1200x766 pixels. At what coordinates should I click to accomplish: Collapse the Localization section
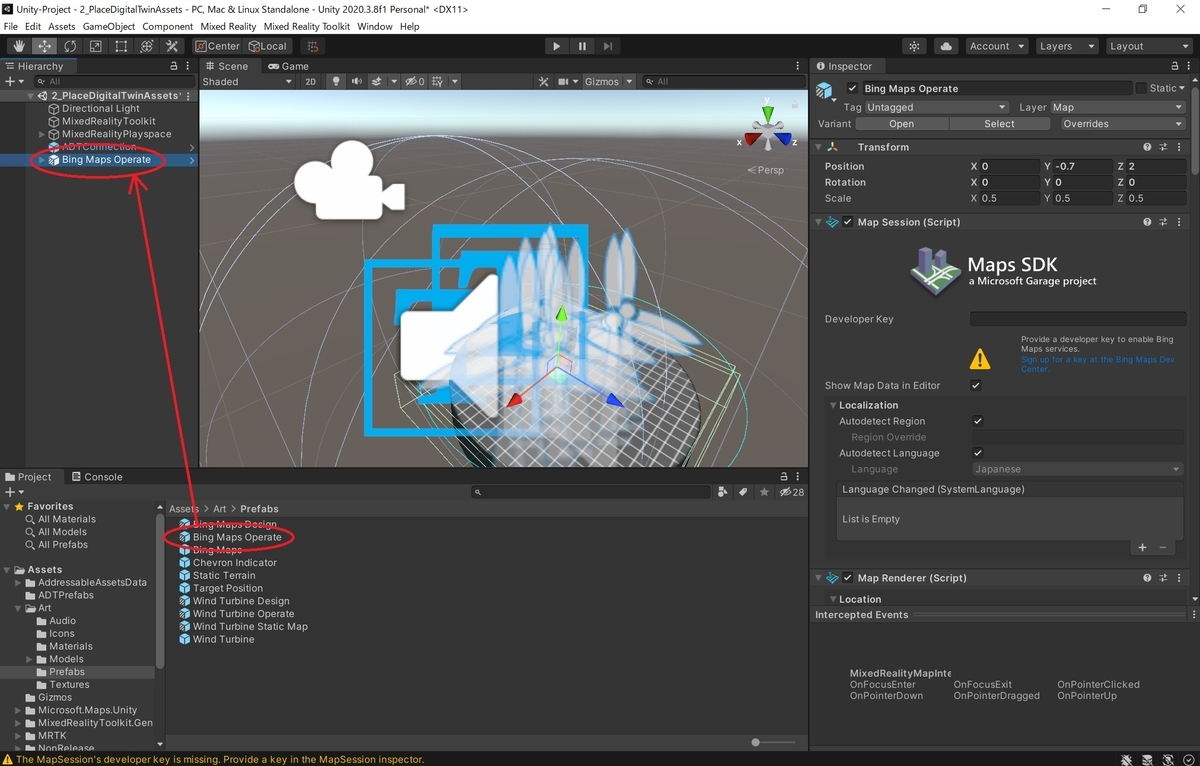[x=833, y=405]
